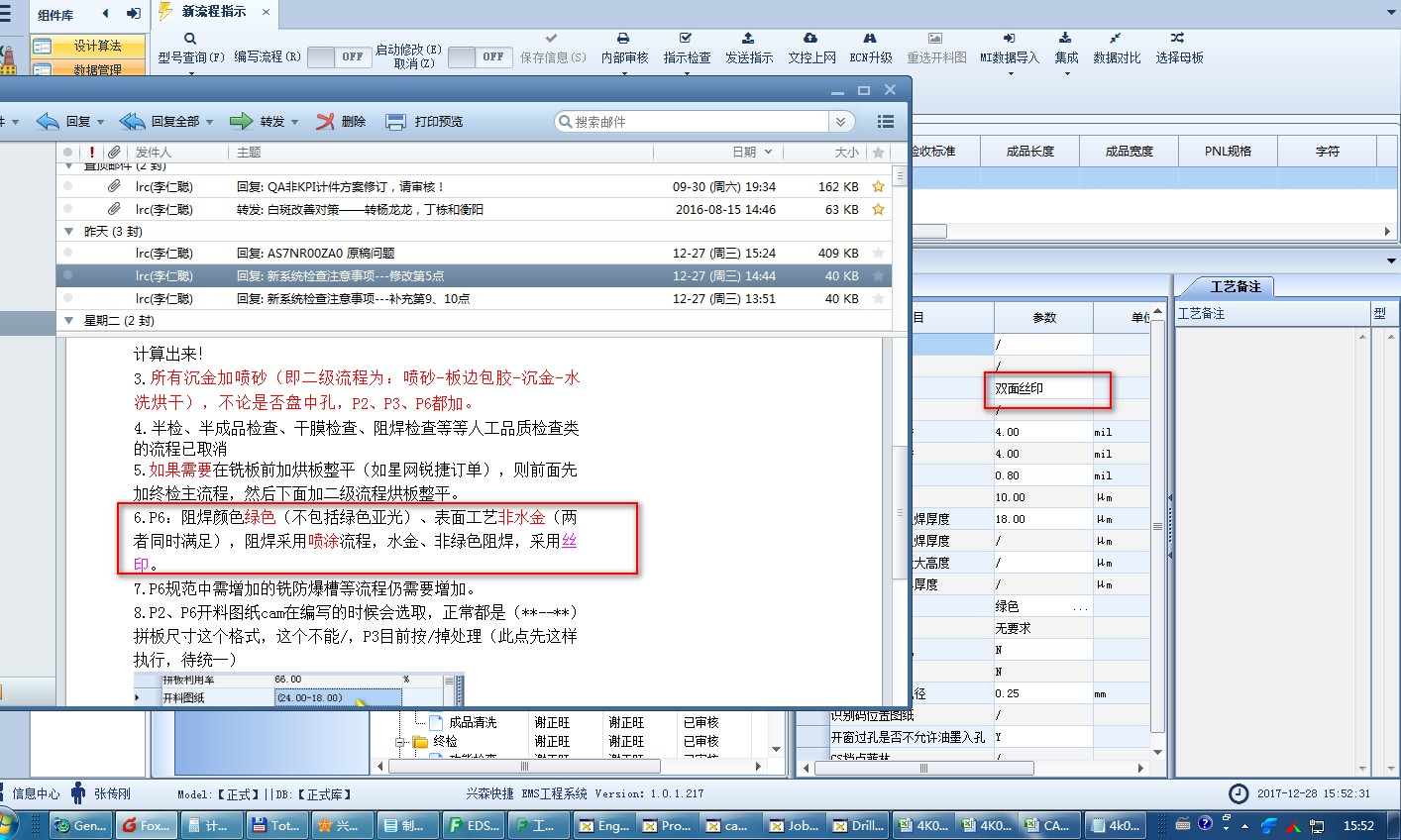1401x840 pixels.
Task: Toggle read dot for AS7NR00ZA0 原稿问题 email
Action: [67, 253]
